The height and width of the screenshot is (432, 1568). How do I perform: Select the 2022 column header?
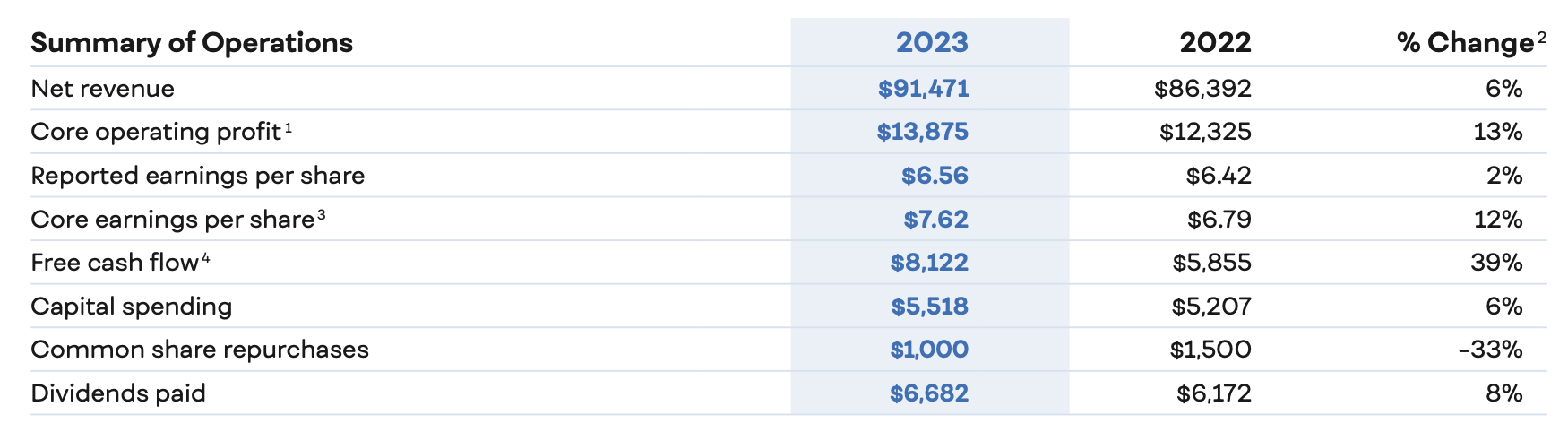(x=1215, y=43)
